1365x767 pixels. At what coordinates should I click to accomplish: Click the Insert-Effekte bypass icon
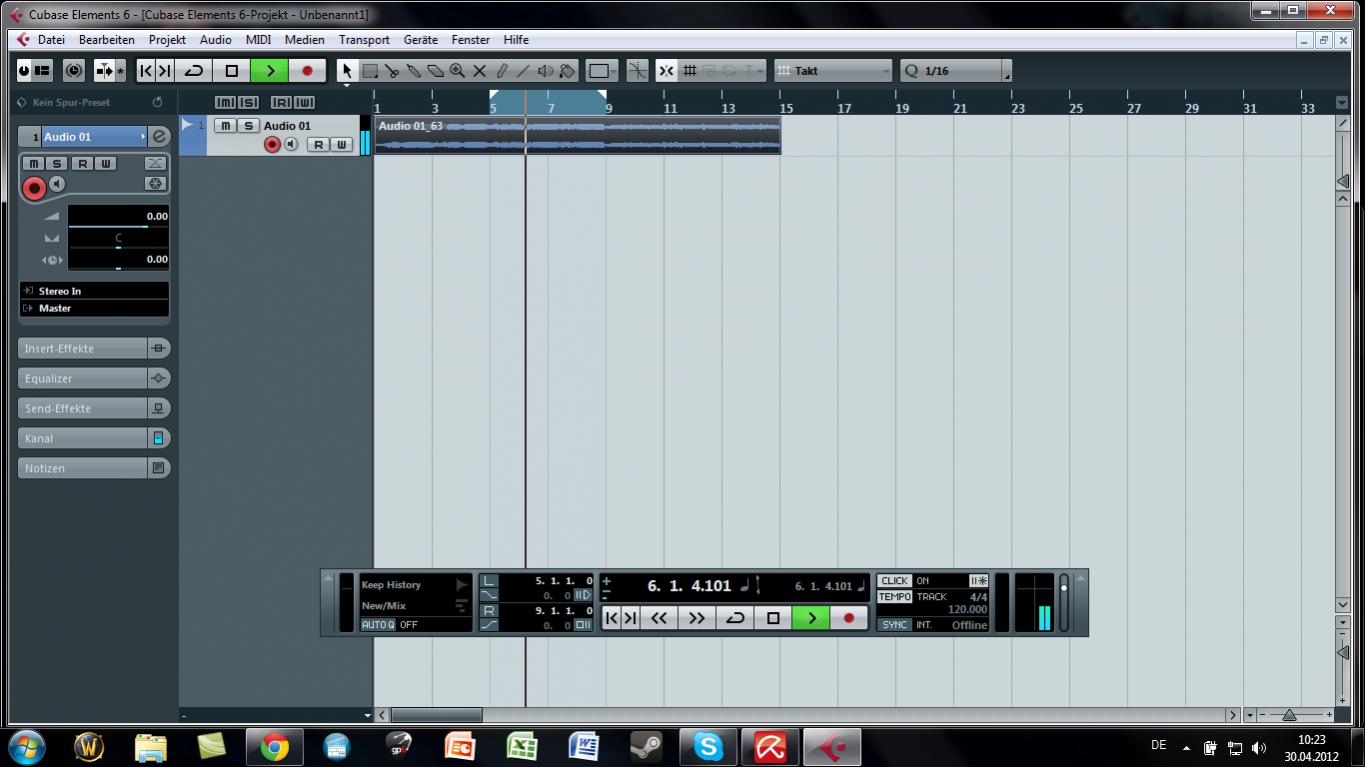tap(158, 348)
